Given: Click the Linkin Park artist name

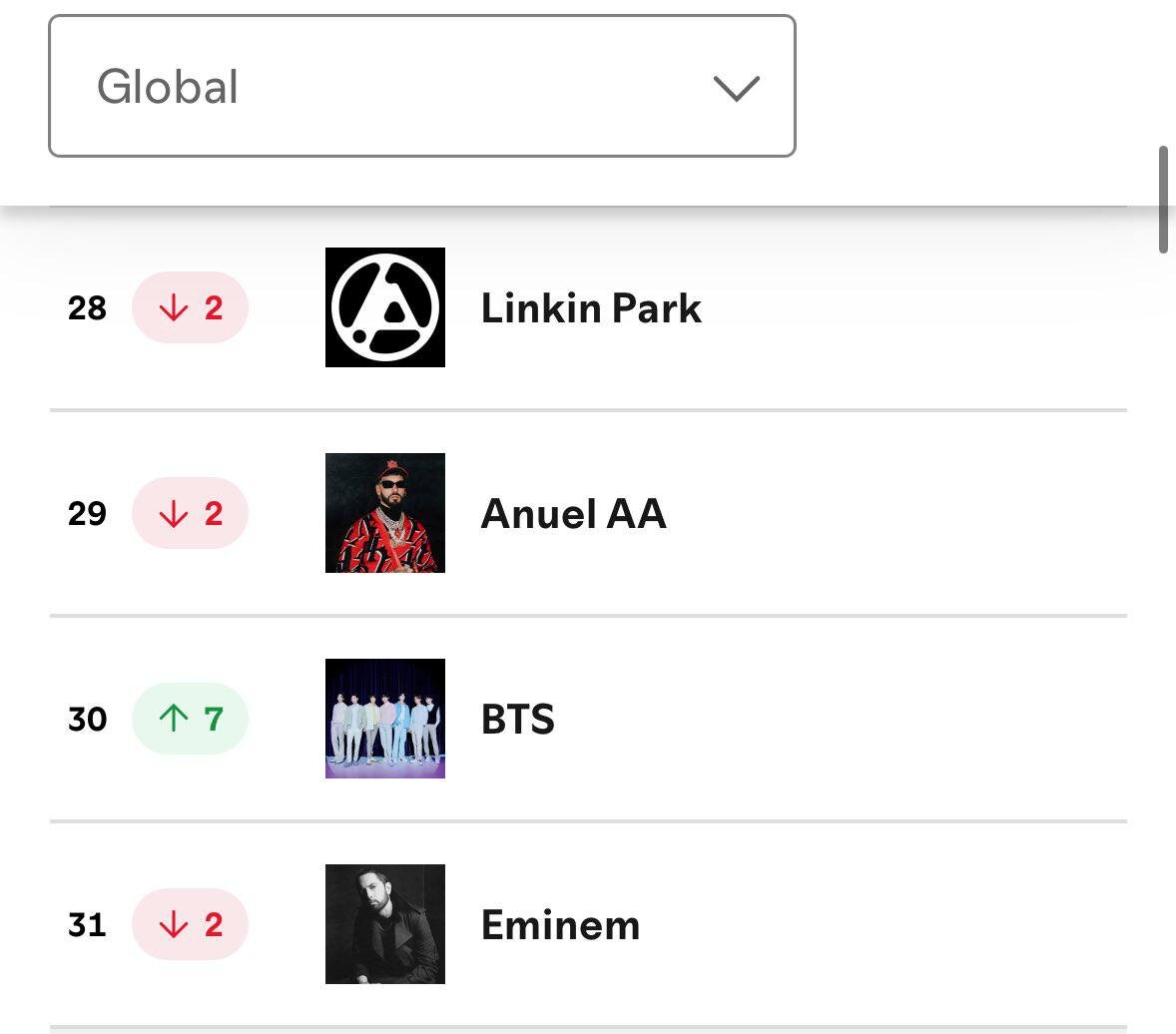Looking at the screenshot, I should pyautogui.click(x=591, y=308).
